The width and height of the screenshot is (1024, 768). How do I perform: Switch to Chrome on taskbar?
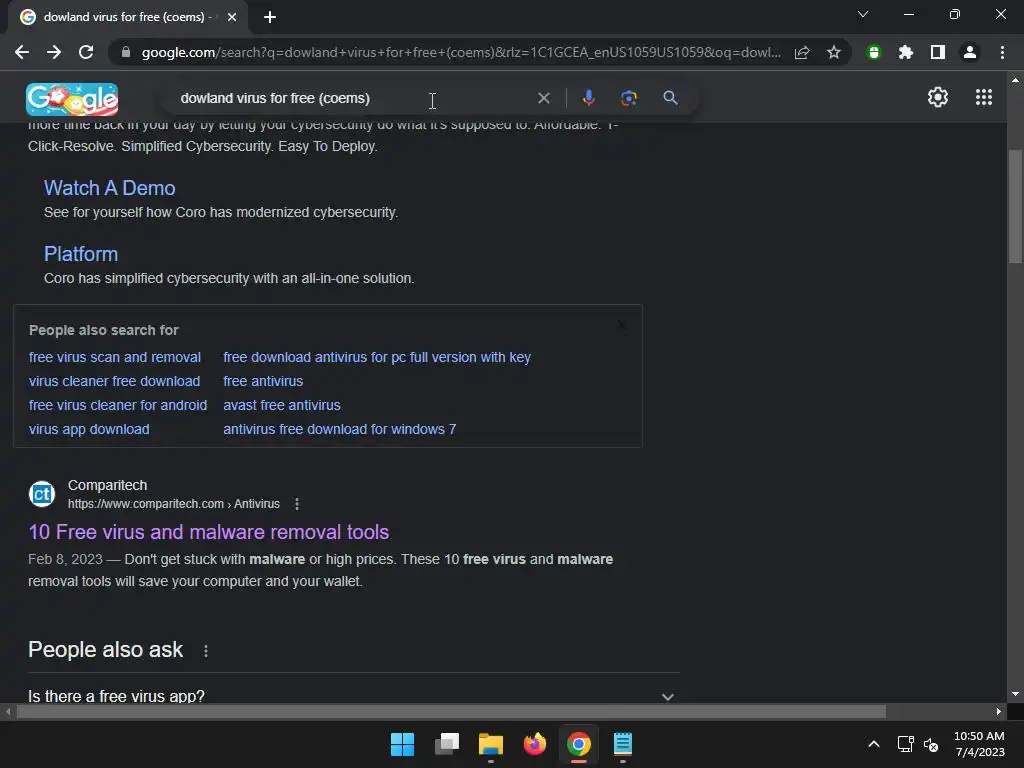[x=579, y=744]
